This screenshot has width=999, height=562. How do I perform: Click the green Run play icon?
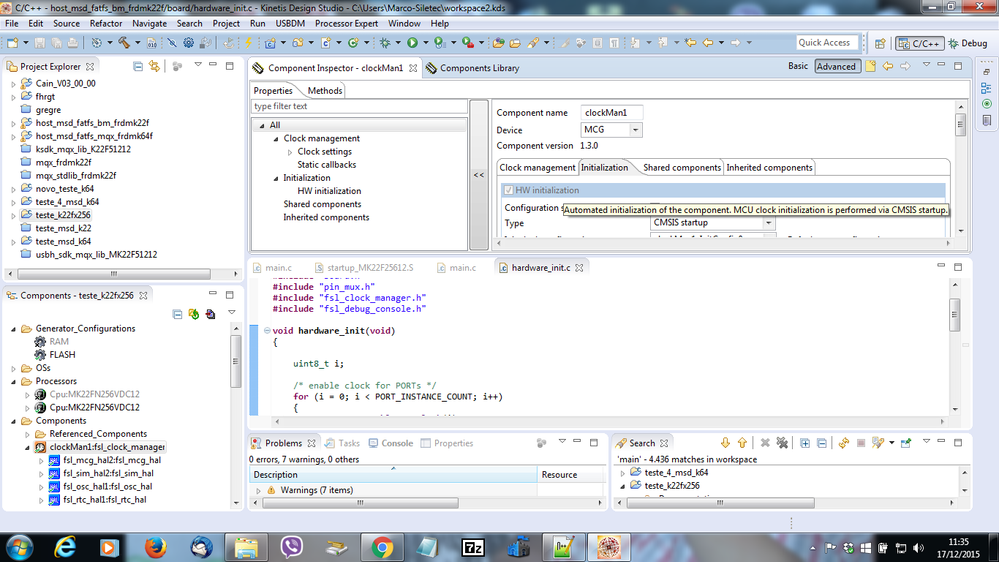pos(412,43)
